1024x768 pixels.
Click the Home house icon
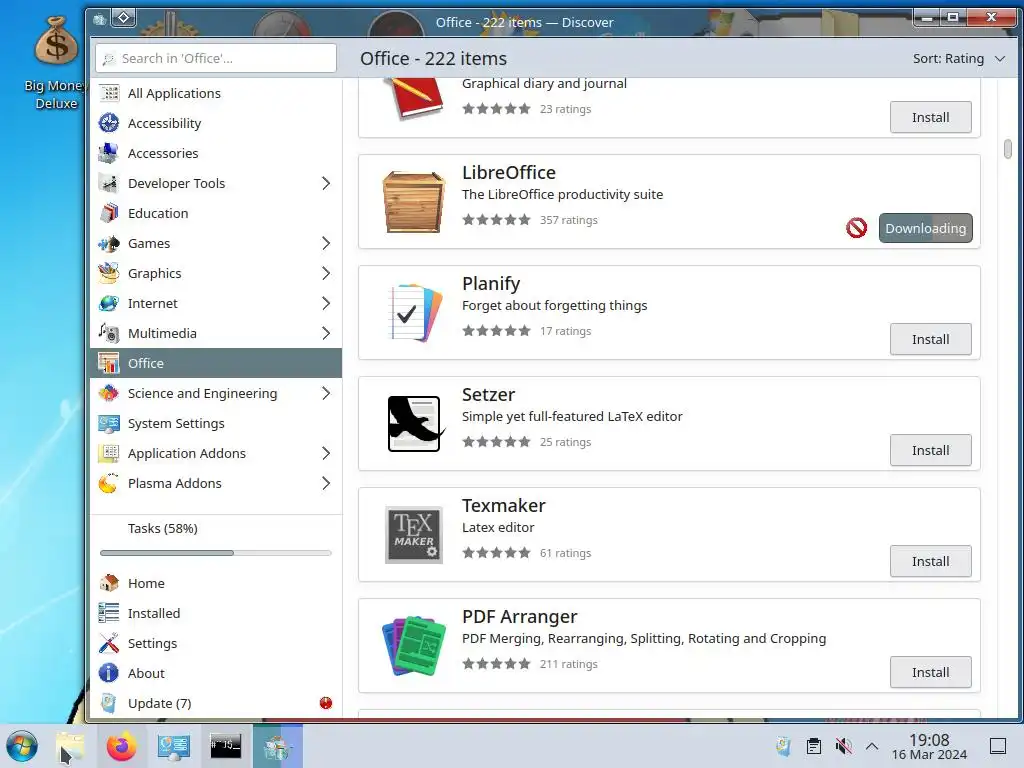108,583
